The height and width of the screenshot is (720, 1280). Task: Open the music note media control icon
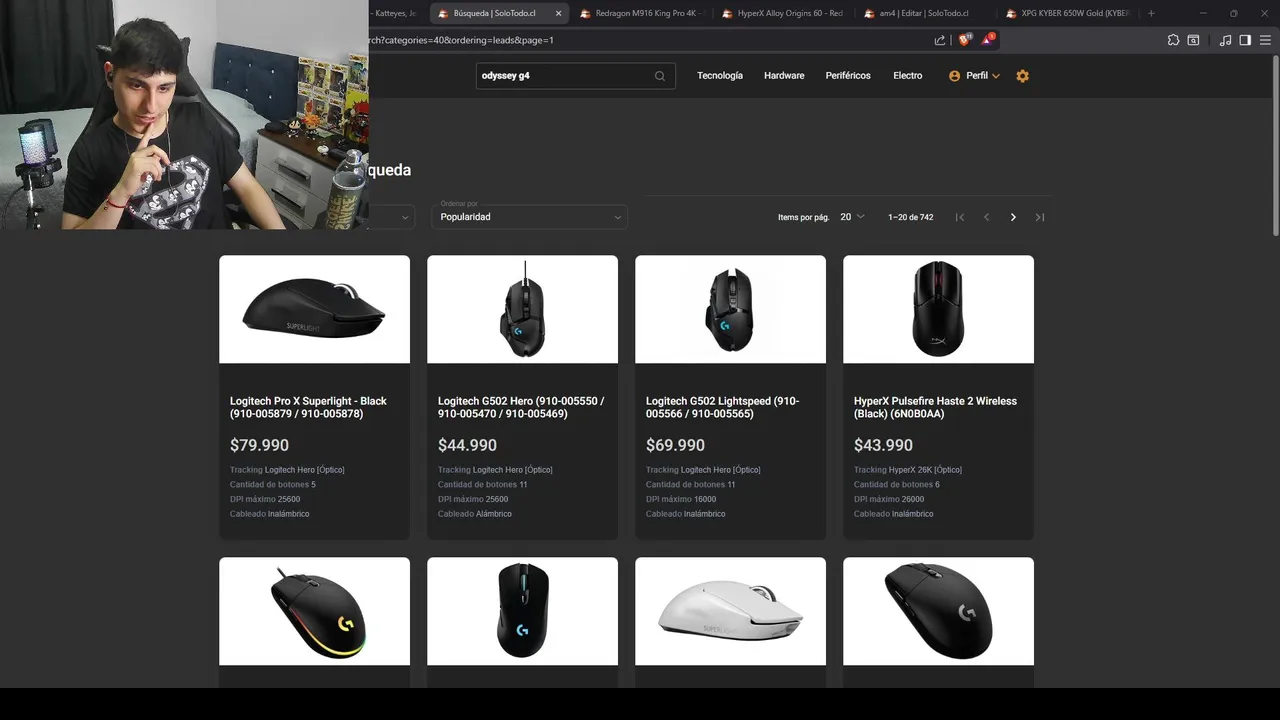click(1225, 40)
